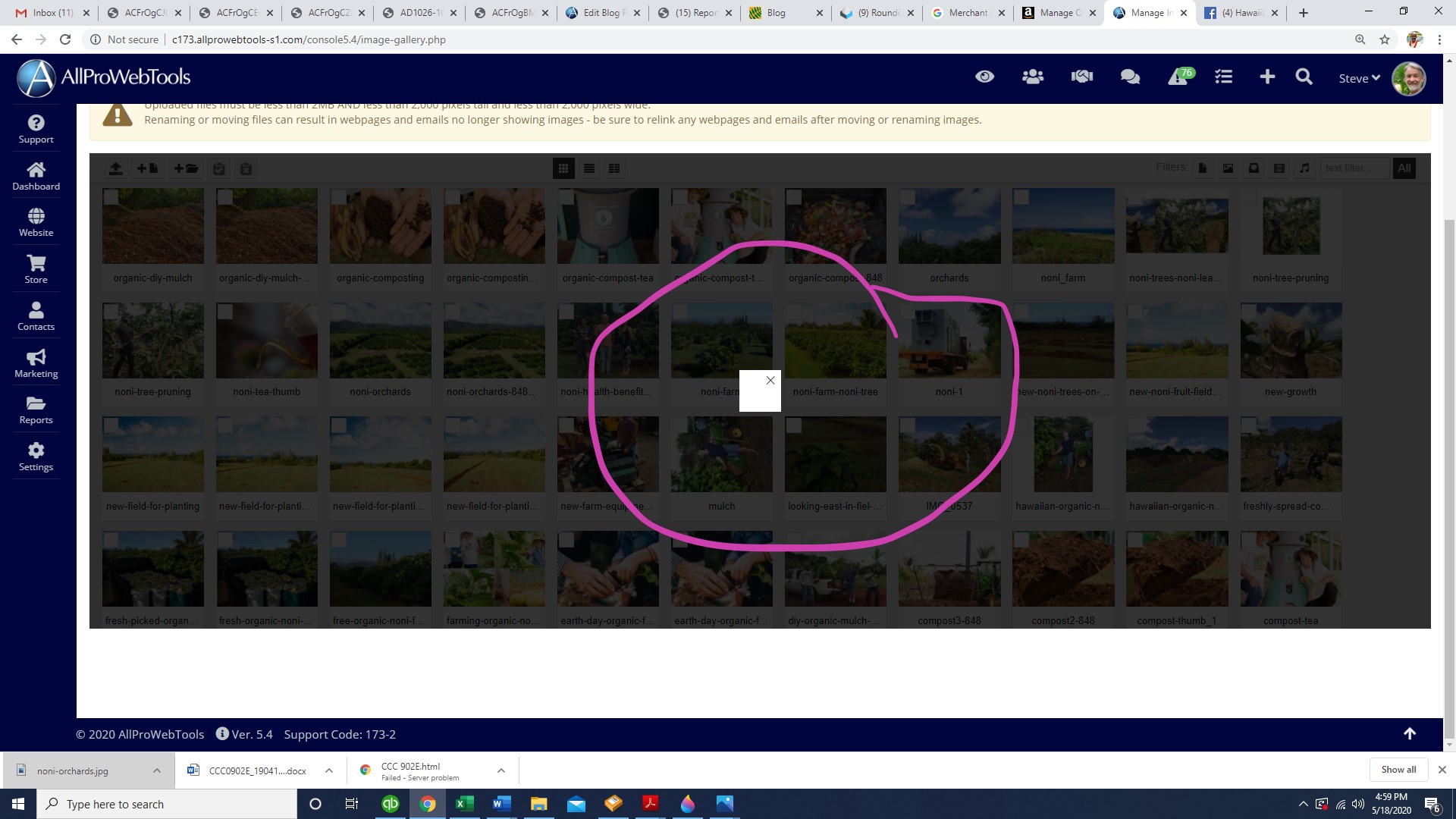
Task: Check the noni-orchards image checkbox
Action: click(x=339, y=312)
